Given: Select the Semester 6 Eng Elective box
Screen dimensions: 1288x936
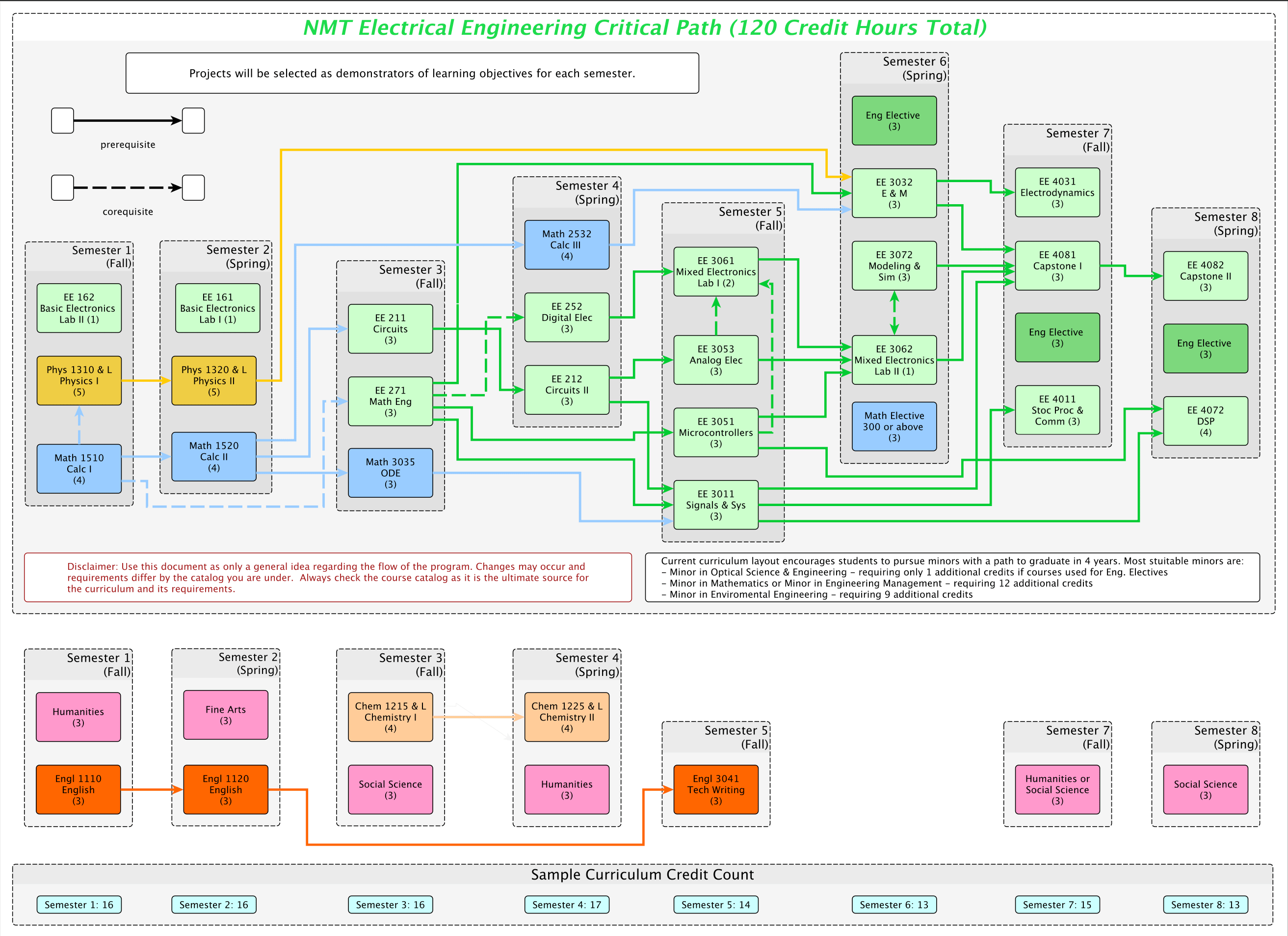Looking at the screenshot, I should tap(894, 120).
